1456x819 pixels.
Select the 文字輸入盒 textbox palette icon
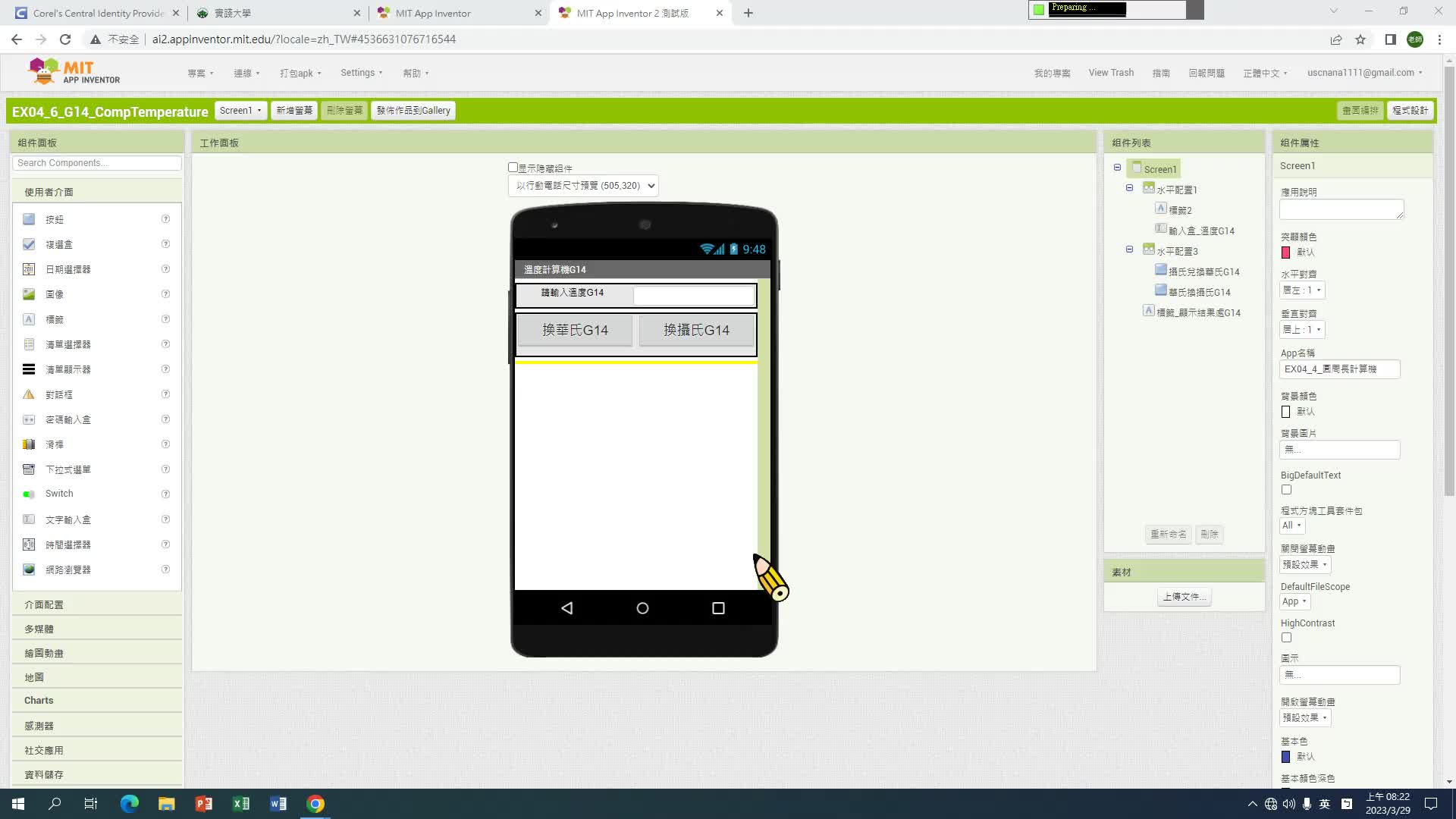(x=29, y=519)
